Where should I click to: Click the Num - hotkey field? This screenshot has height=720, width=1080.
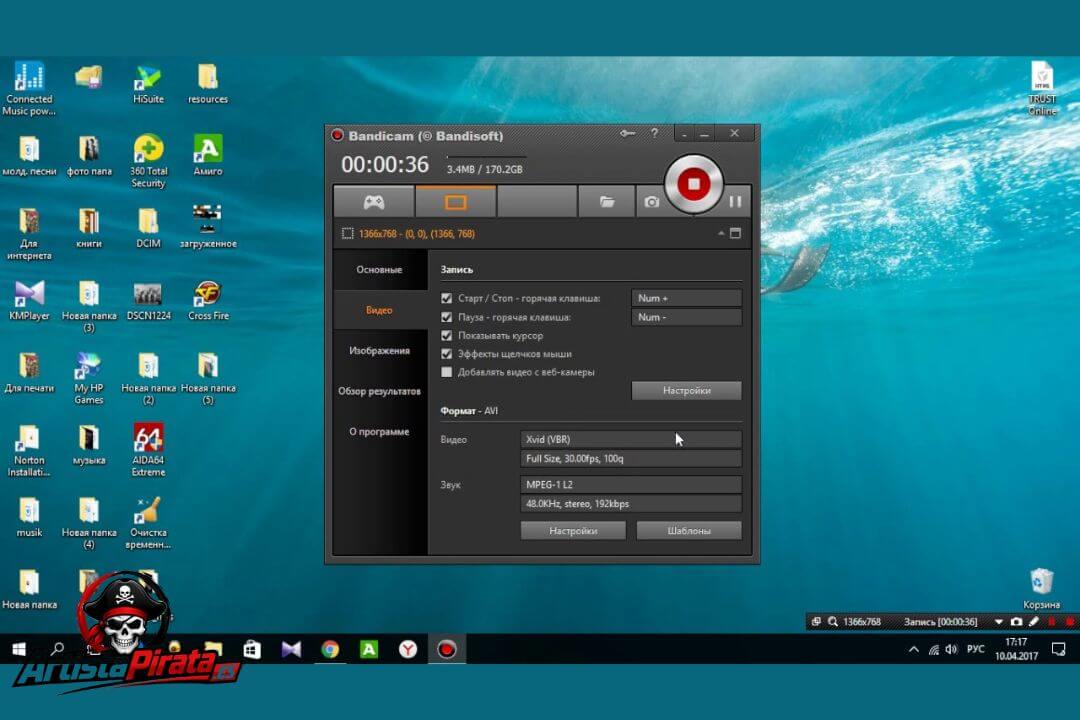coord(686,317)
